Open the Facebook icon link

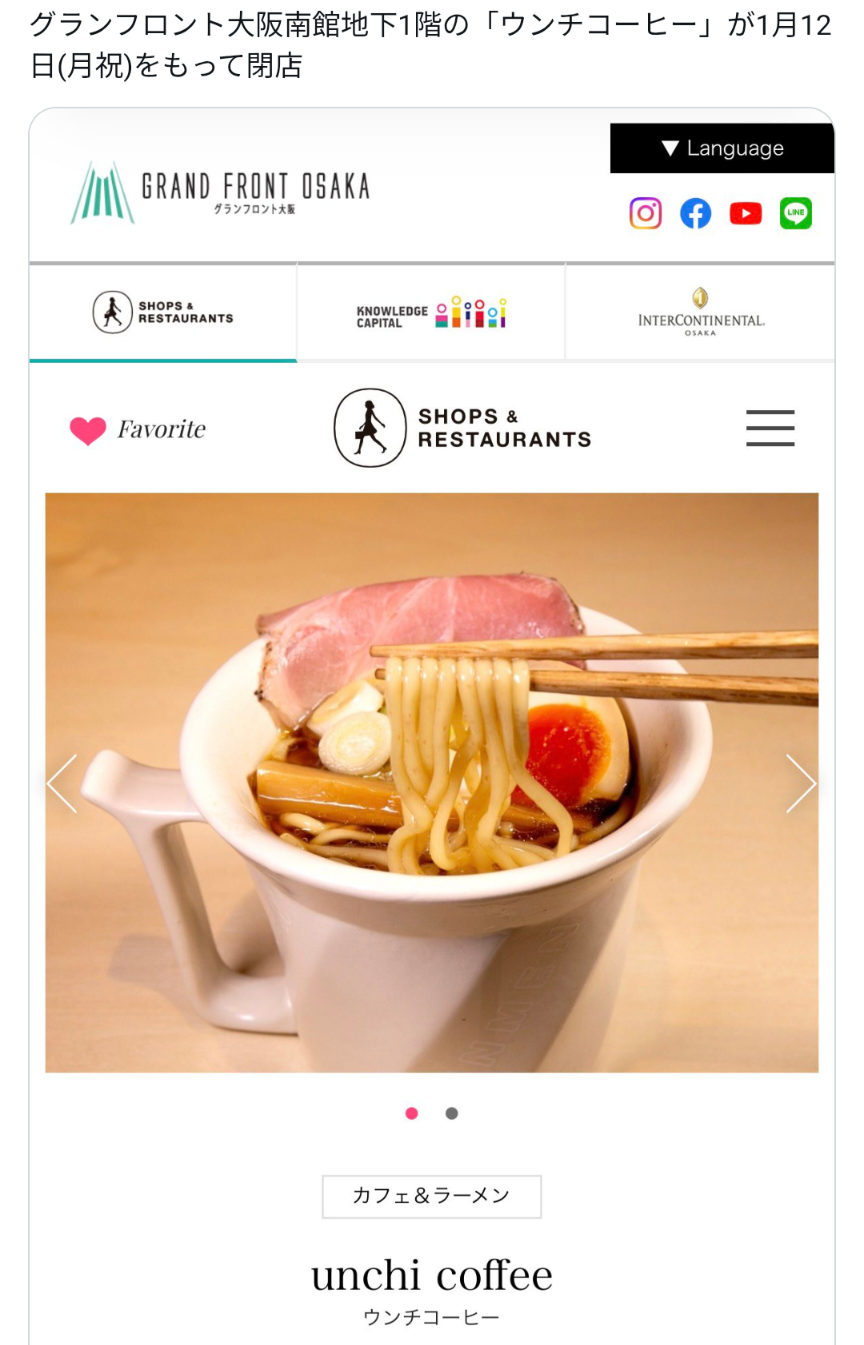click(x=696, y=213)
